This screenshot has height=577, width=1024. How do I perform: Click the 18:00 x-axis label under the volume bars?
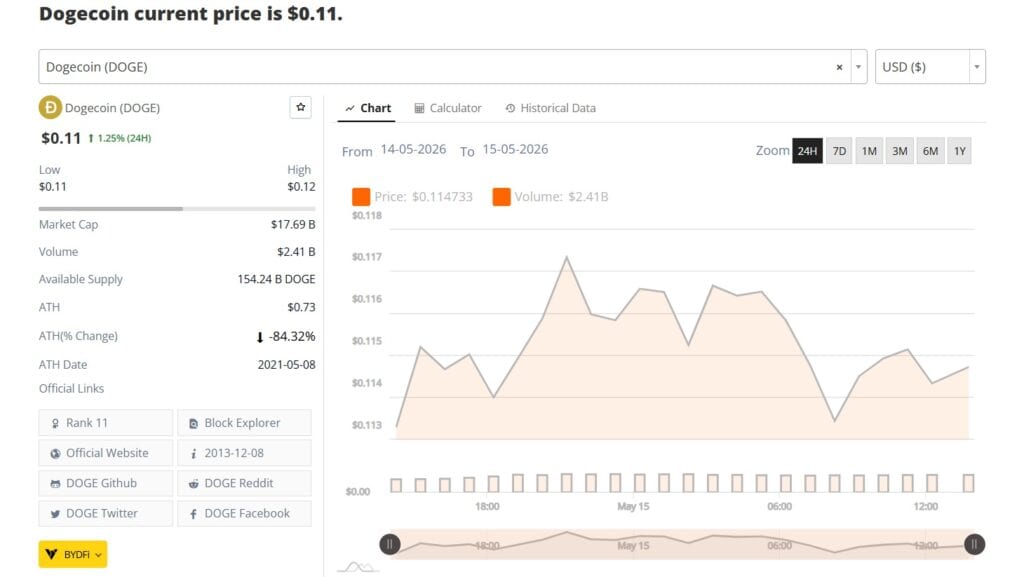pyautogui.click(x=487, y=507)
